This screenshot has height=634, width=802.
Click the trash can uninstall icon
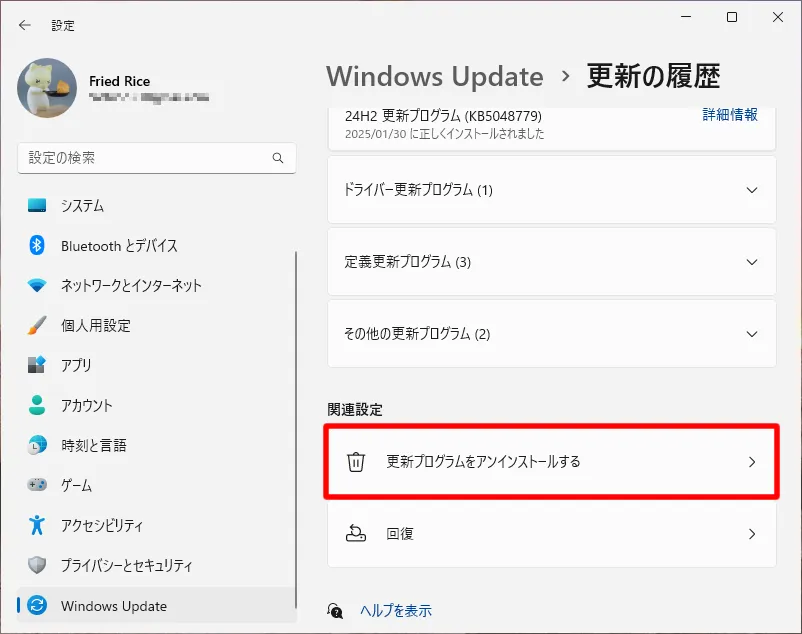point(356,462)
